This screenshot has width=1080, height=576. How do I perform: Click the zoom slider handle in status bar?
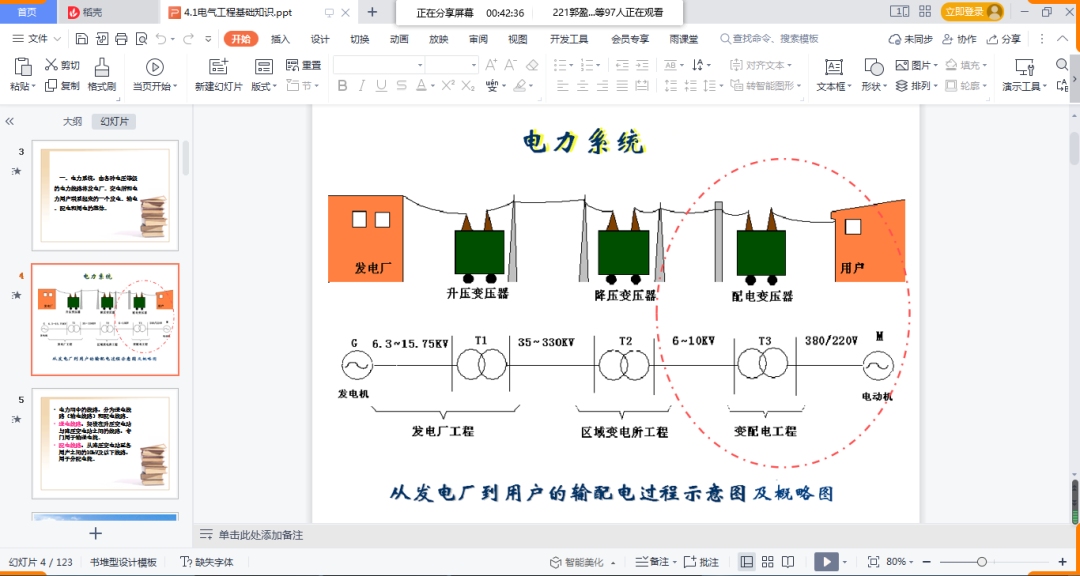pyautogui.click(x=981, y=562)
